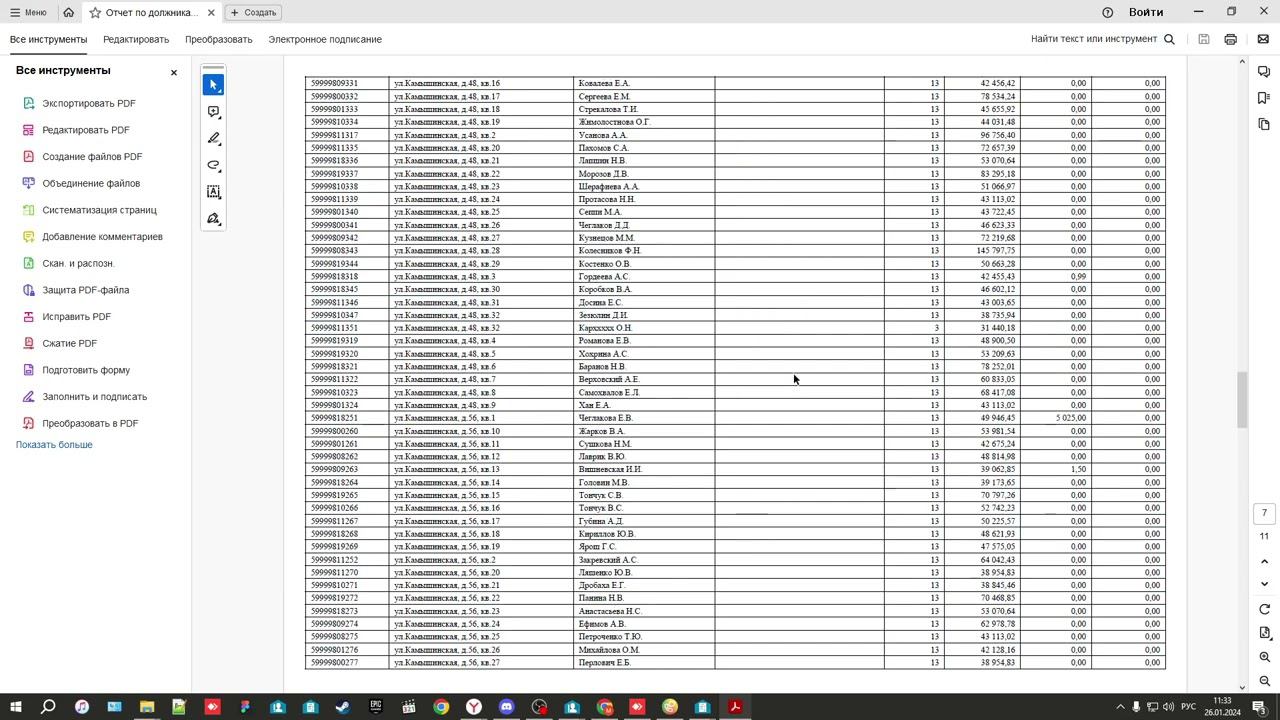Open Windows taskbar search
The width and height of the screenshot is (1280, 720).
pos(47,707)
